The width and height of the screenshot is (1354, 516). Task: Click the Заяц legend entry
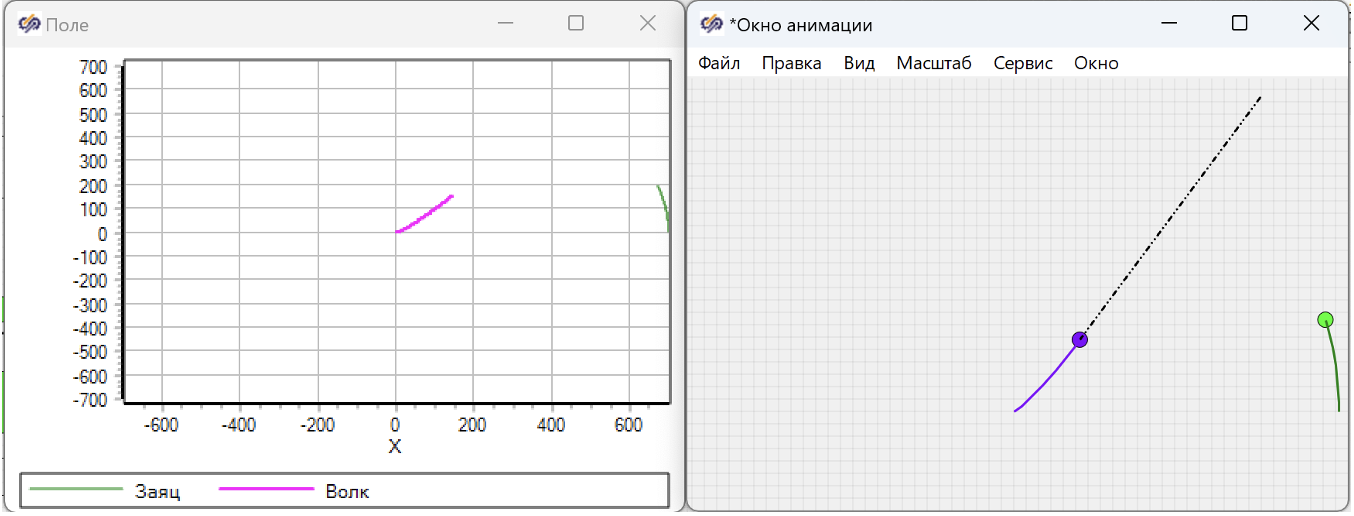pos(105,491)
